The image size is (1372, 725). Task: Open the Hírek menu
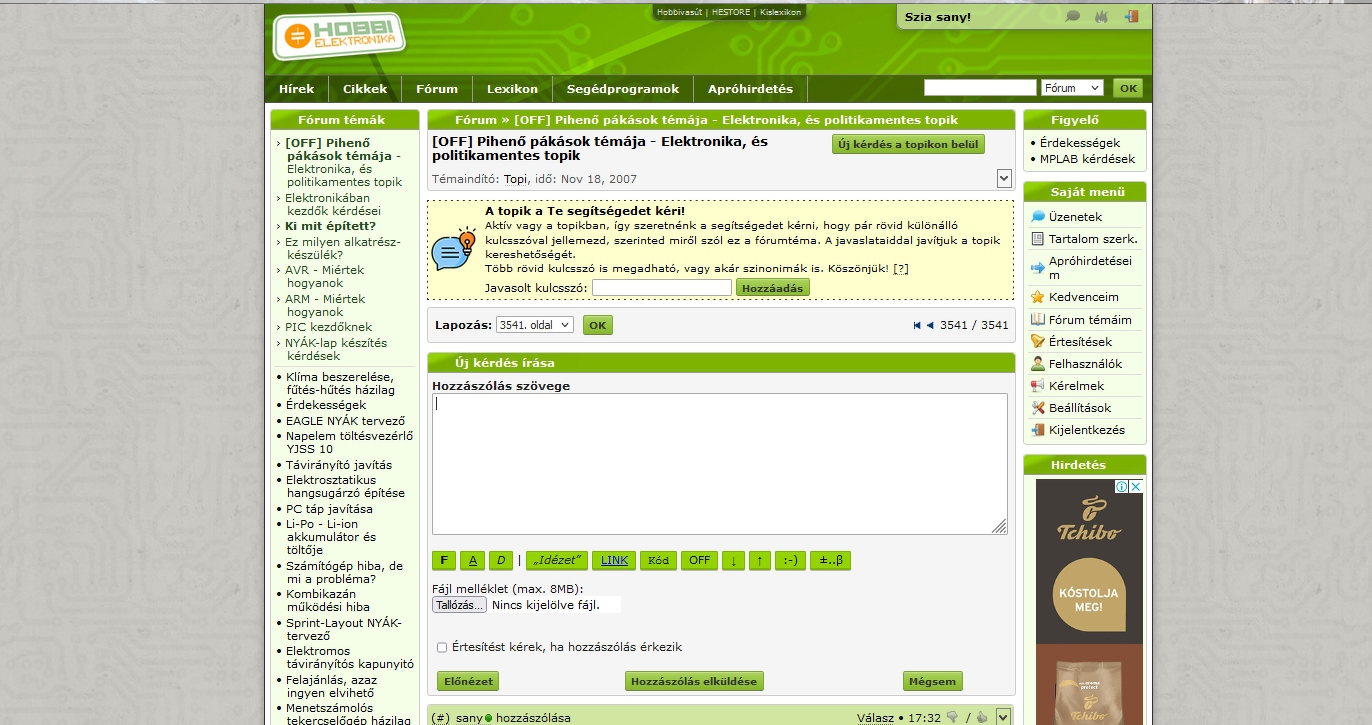coord(297,89)
